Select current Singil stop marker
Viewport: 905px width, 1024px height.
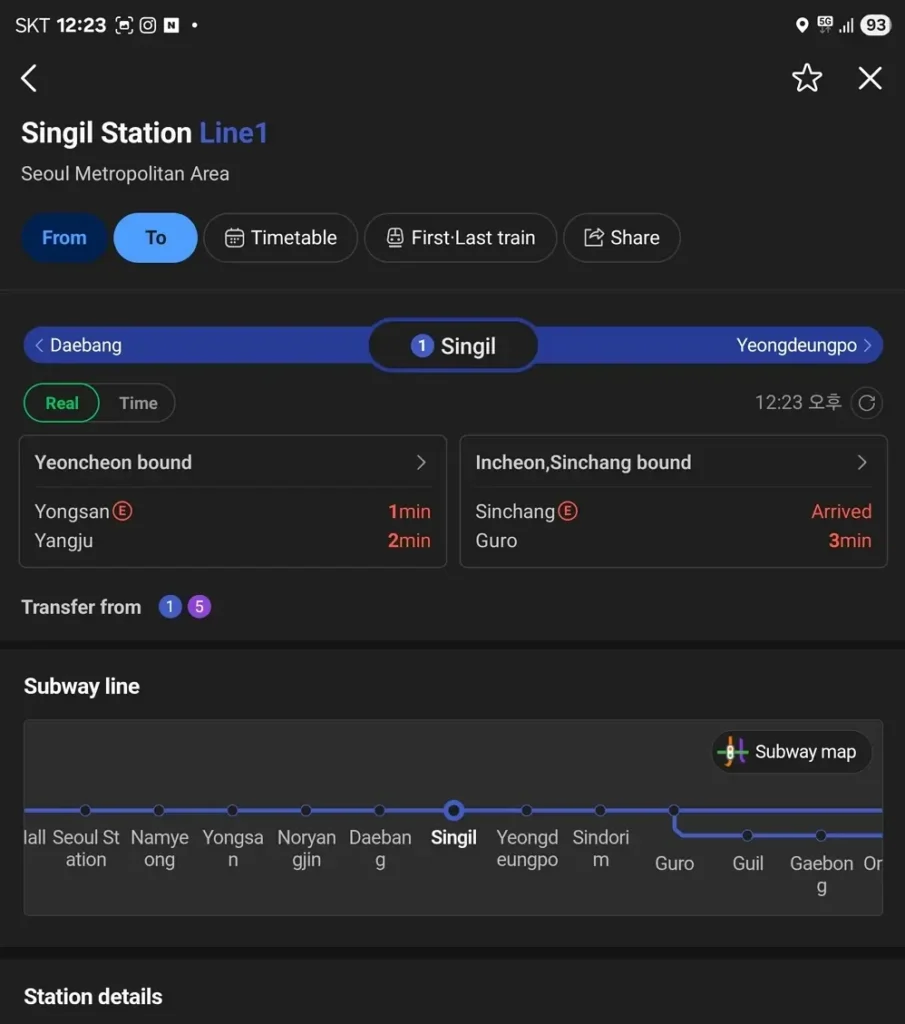tap(453, 810)
